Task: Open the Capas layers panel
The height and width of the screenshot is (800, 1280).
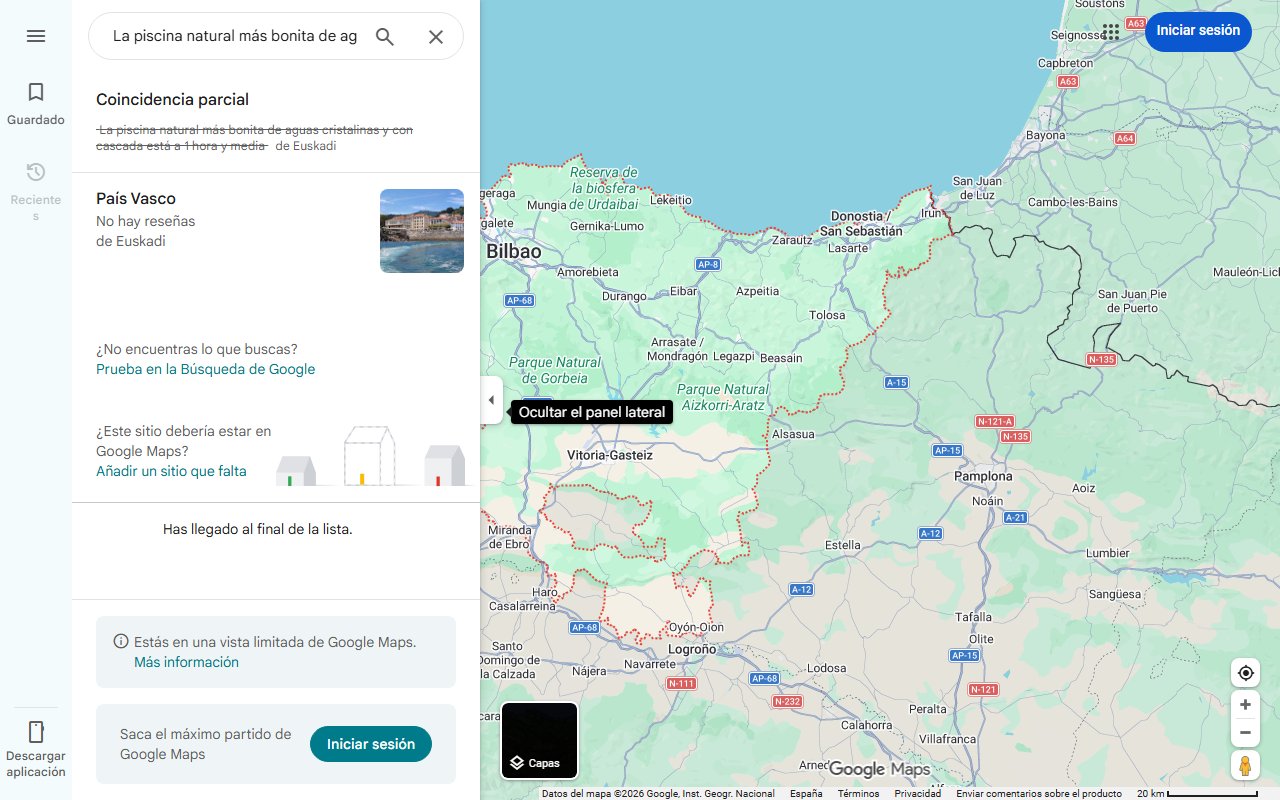Action: pyautogui.click(x=539, y=740)
